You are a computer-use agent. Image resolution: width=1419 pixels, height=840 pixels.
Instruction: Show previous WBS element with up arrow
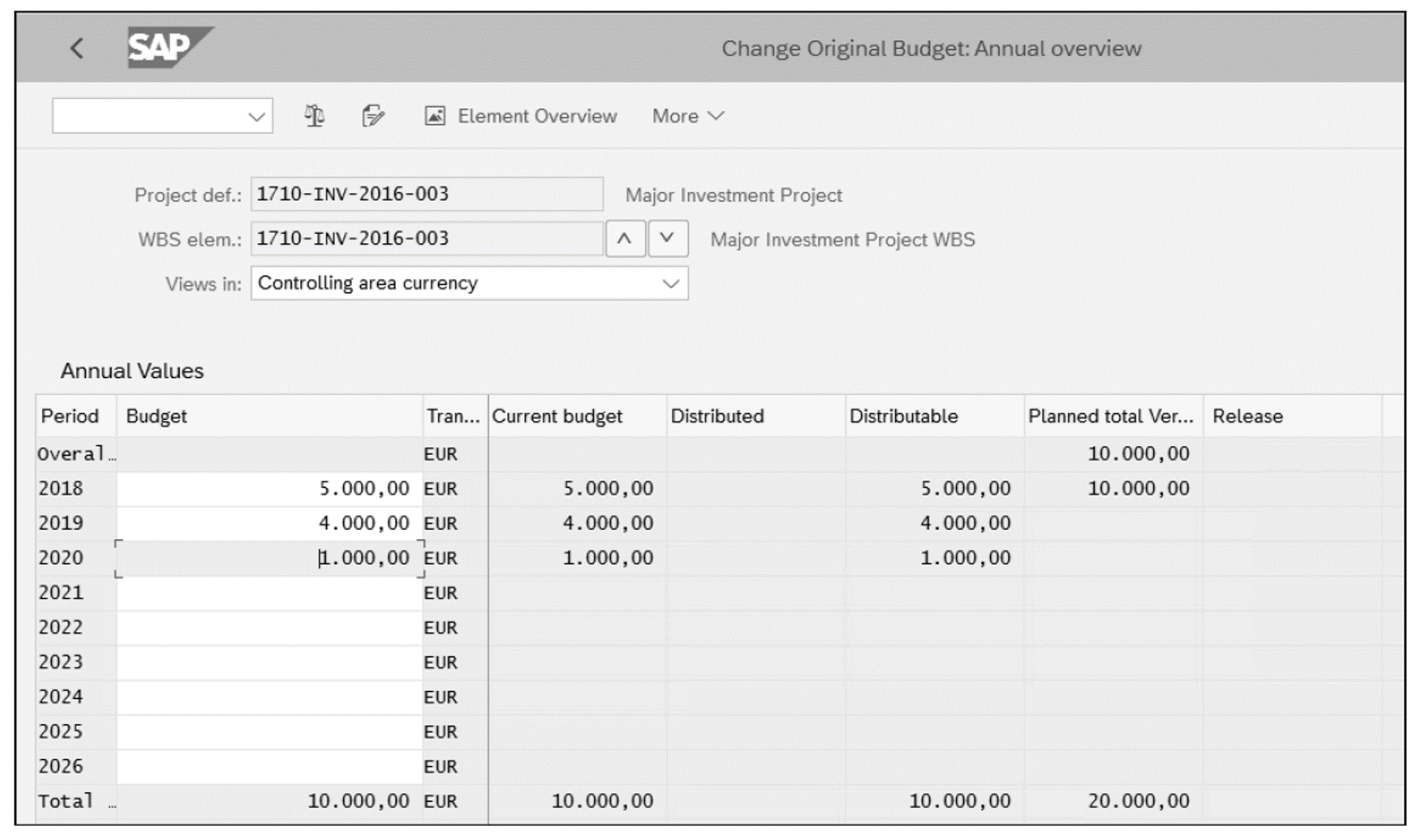[627, 239]
